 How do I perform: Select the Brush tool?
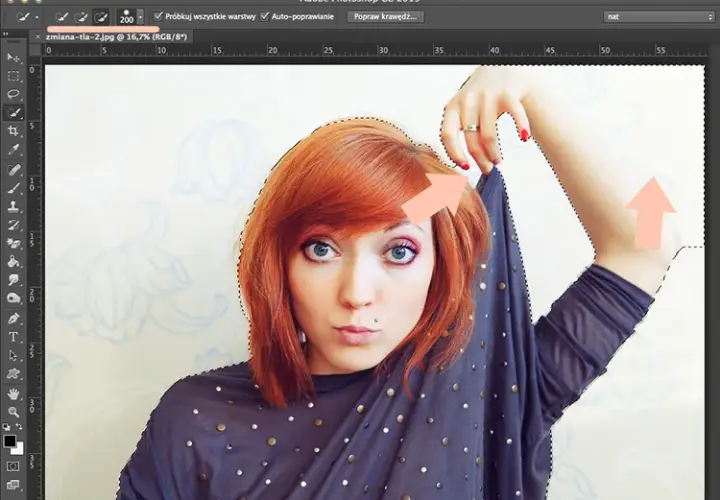coord(13,188)
